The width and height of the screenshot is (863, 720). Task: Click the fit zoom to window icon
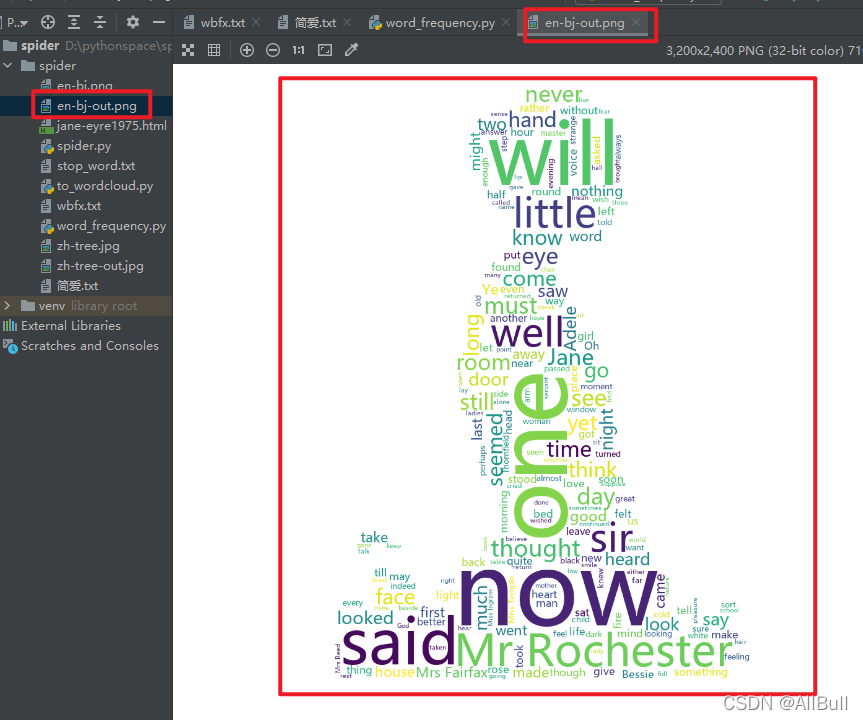(x=325, y=50)
